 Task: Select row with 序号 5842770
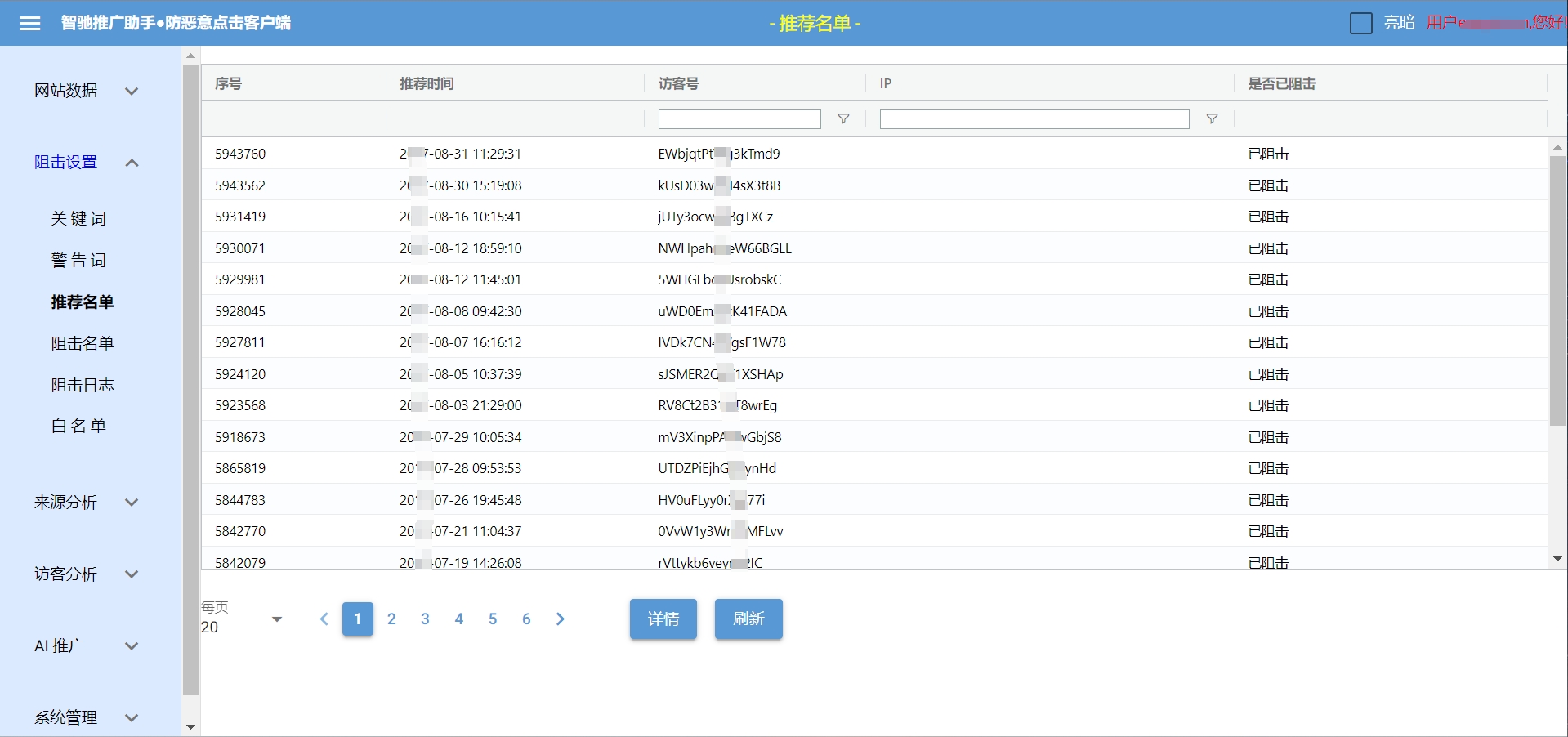pyautogui.click(x=874, y=531)
